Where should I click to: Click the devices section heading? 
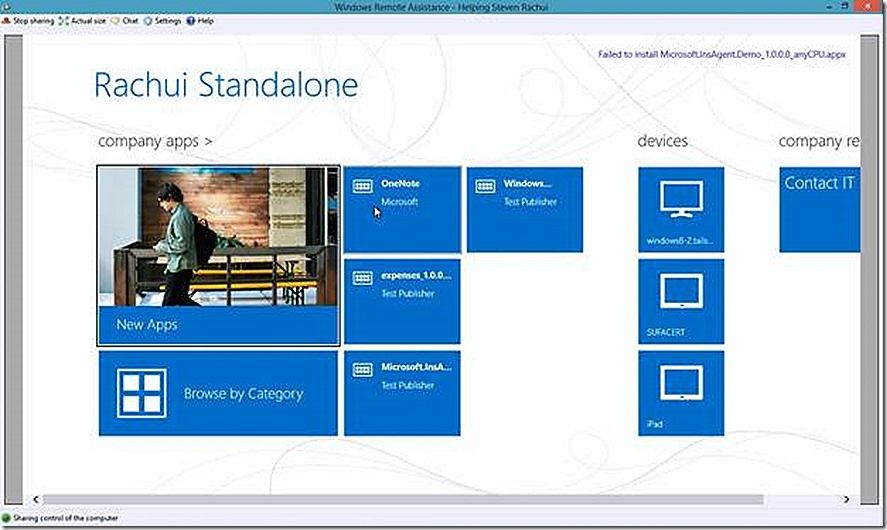pos(662,141)
